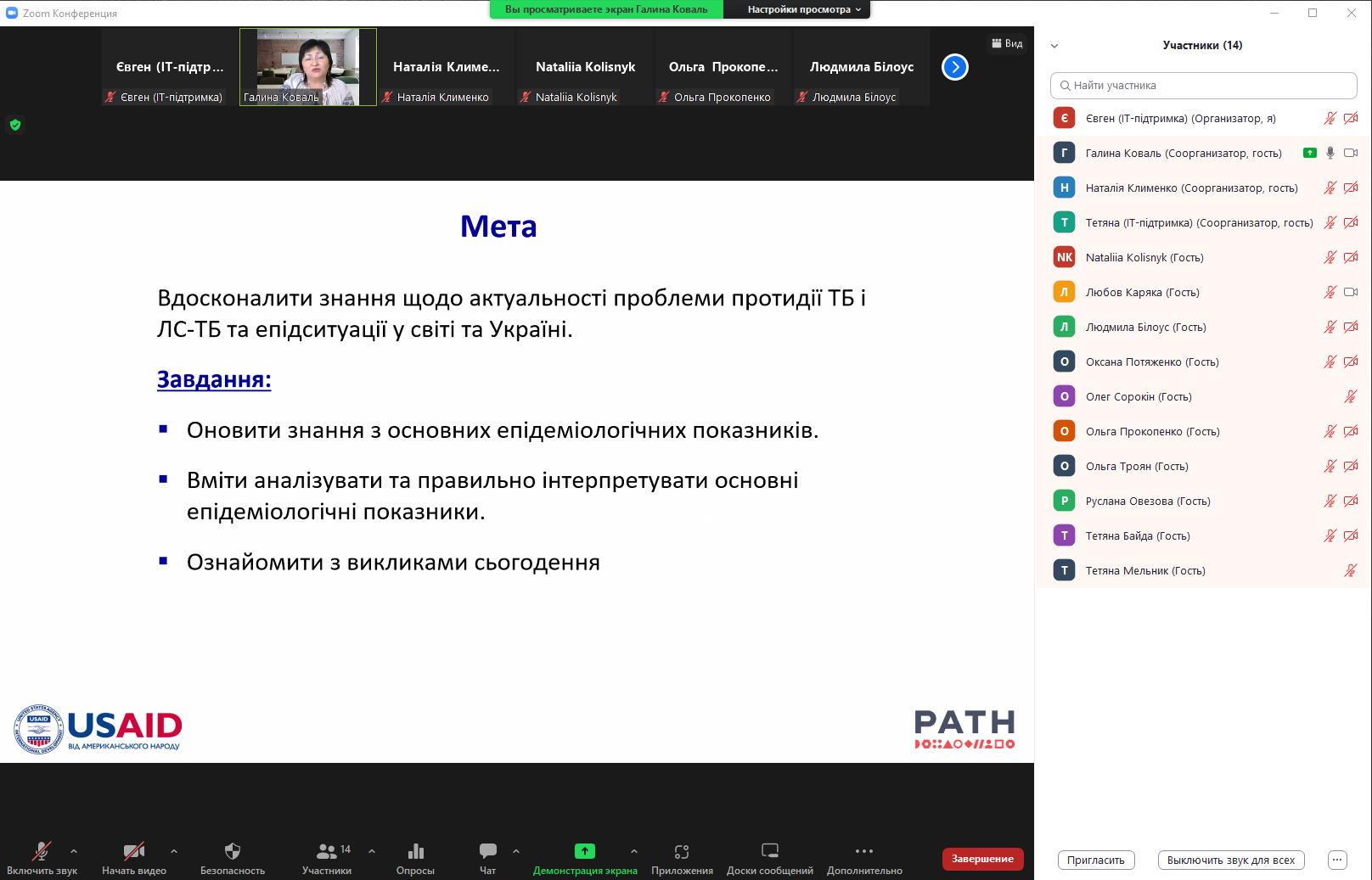
Task: Start camera with Начать видео
Action: (133, 851)
